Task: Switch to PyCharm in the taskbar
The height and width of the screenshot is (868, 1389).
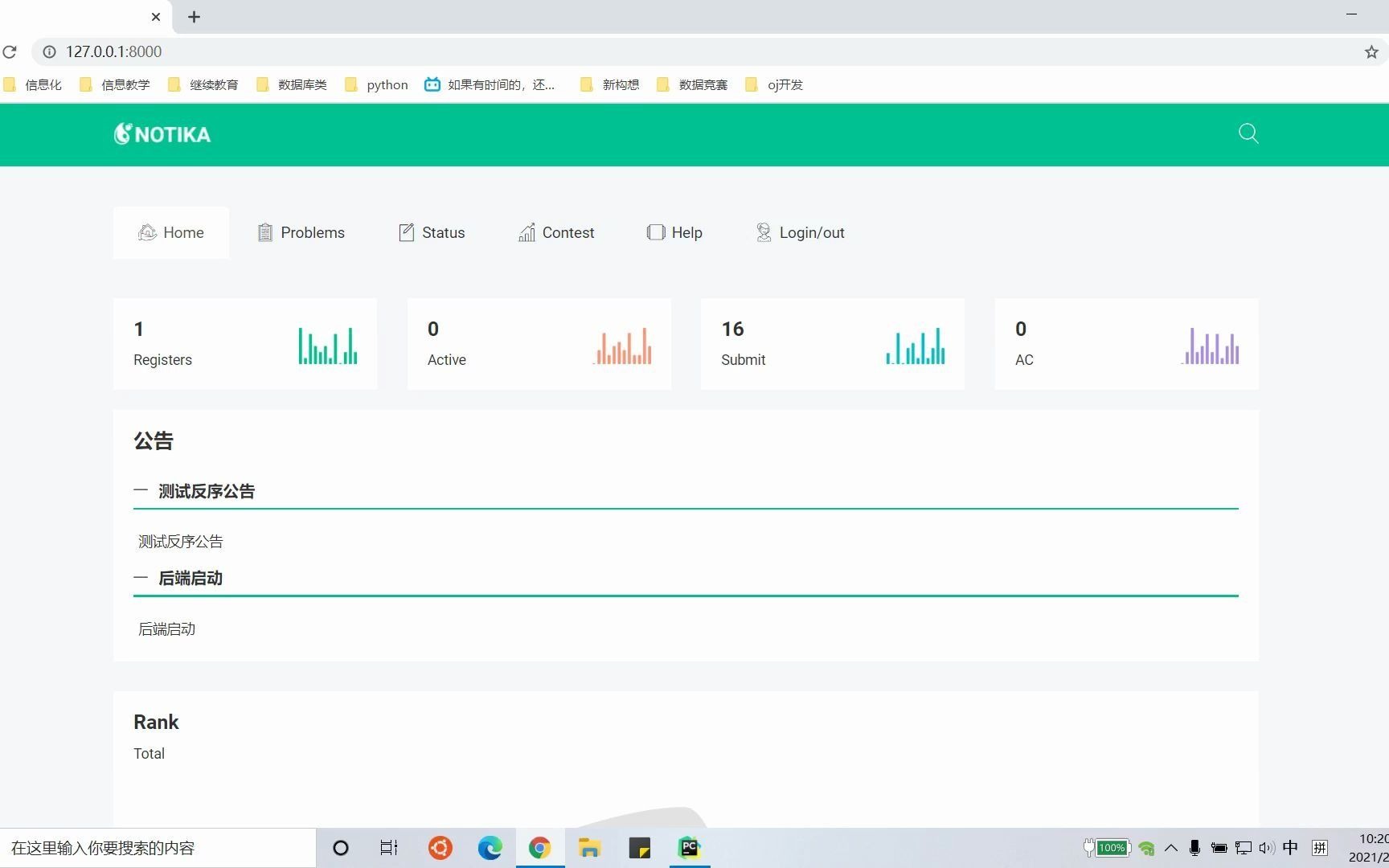Action: 690,848
